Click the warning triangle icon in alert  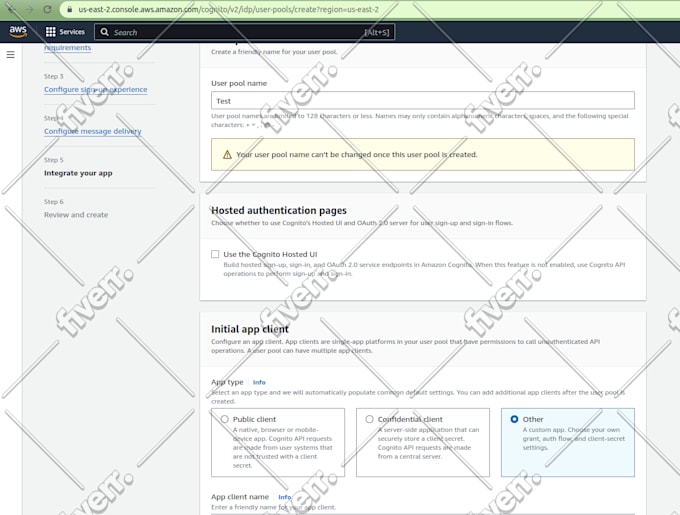tap(227, 155)
